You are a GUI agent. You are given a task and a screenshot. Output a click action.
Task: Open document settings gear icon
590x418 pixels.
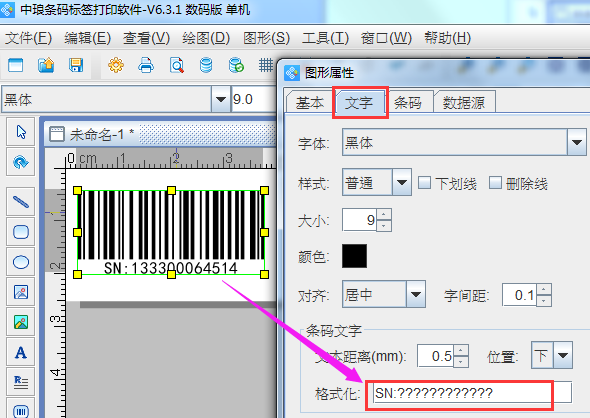coord(116,65)
